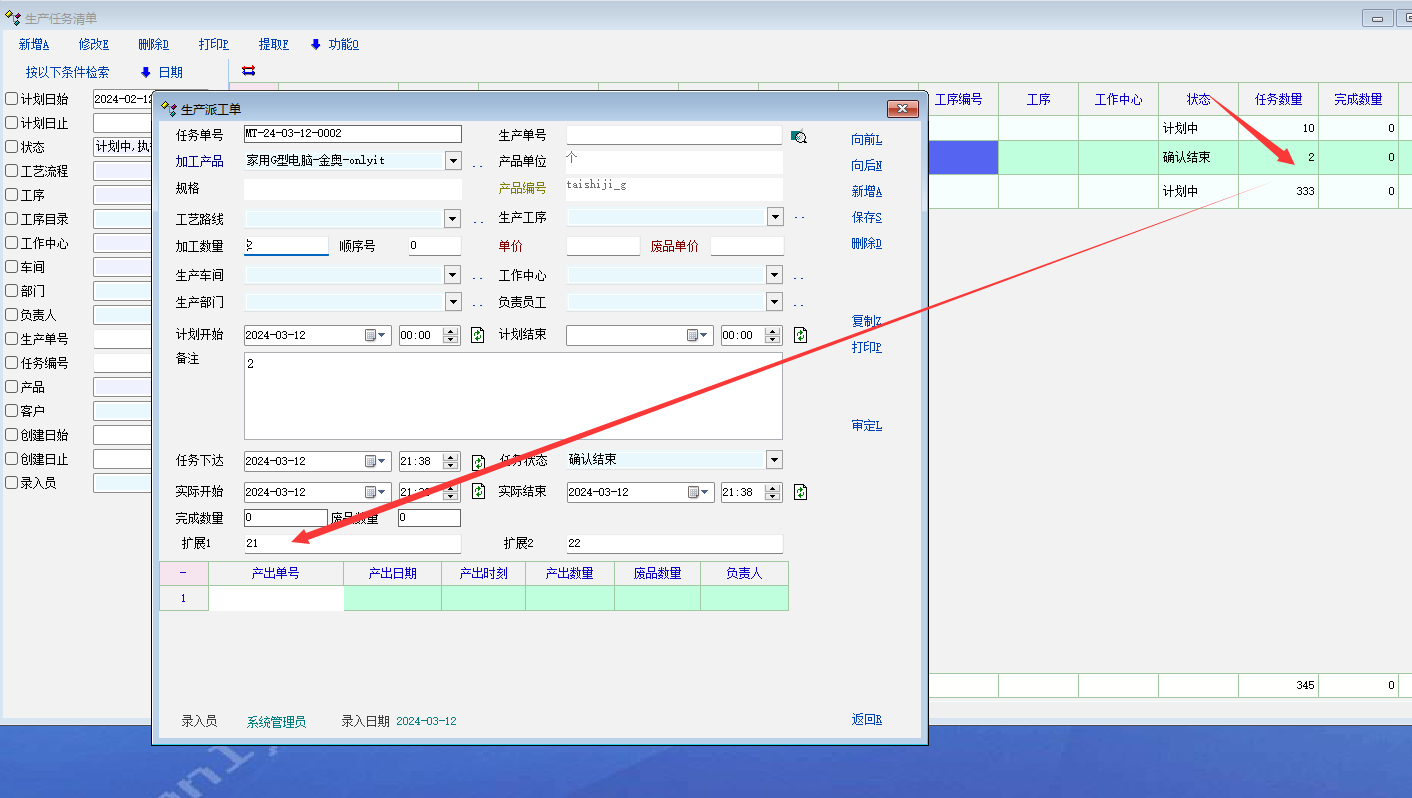Open the calendar picker for 计划开始 date
Image resolution: width=1412 pixels, height=798 pixels.
coord(376,335)
